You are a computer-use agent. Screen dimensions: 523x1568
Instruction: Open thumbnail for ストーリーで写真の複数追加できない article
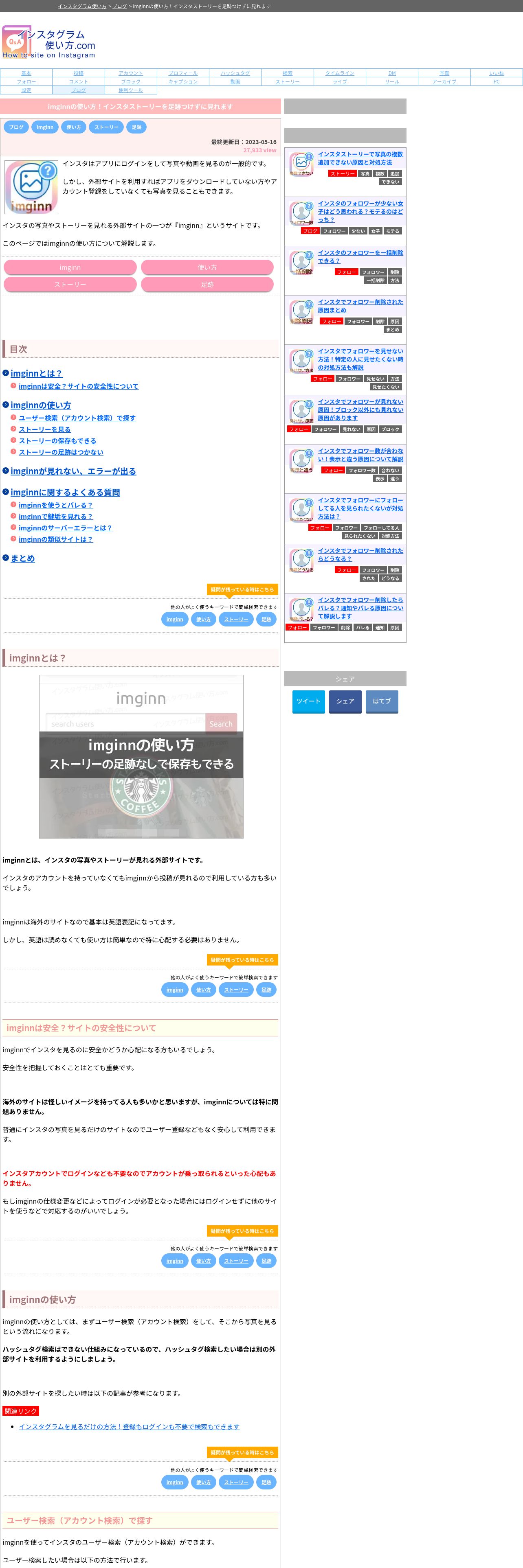[x=301, y=164]
